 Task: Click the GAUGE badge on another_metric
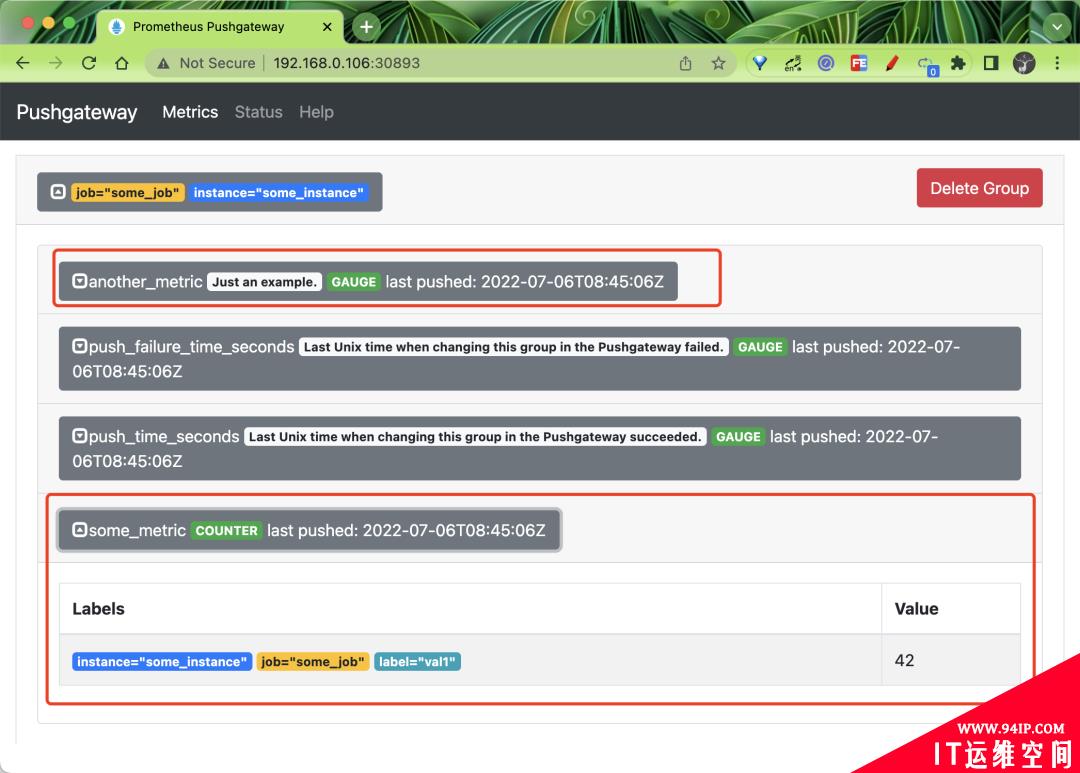pos(353,282)
